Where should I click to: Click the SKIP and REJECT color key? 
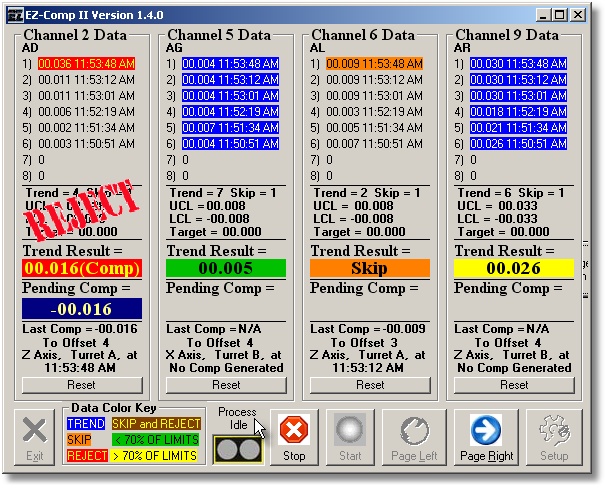156,424
